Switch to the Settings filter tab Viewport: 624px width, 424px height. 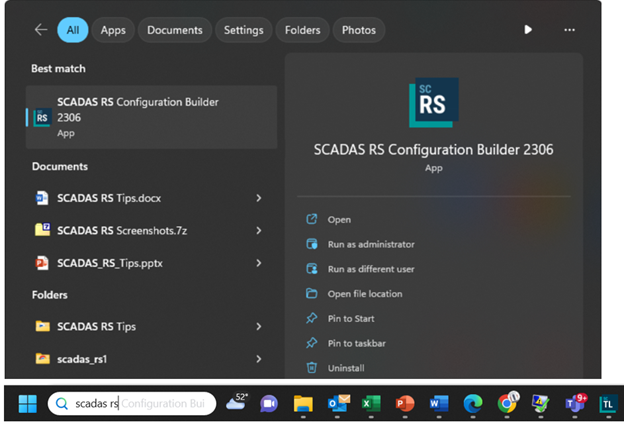pos(244,30)
